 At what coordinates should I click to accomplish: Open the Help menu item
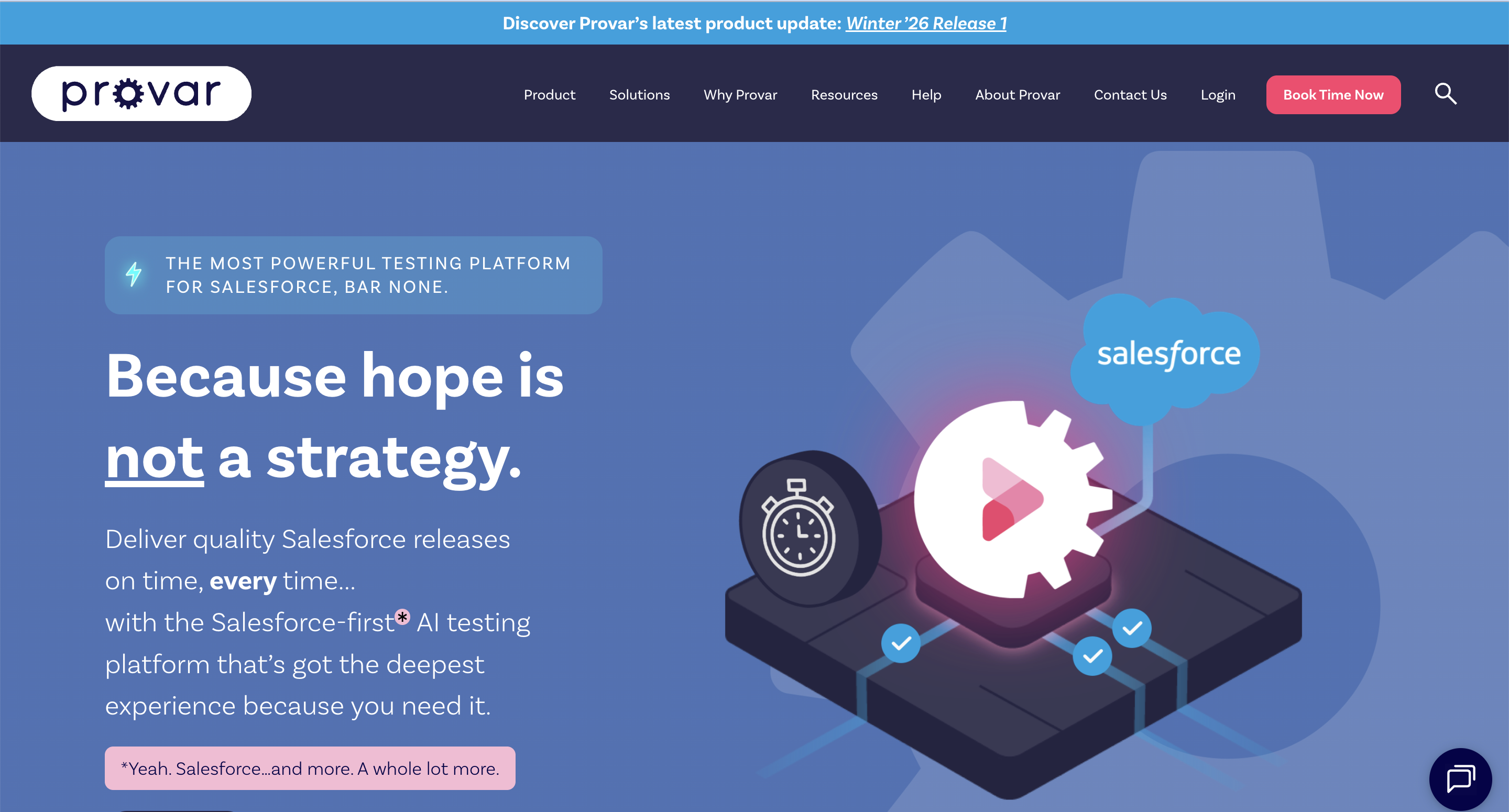tap(925, 95)
